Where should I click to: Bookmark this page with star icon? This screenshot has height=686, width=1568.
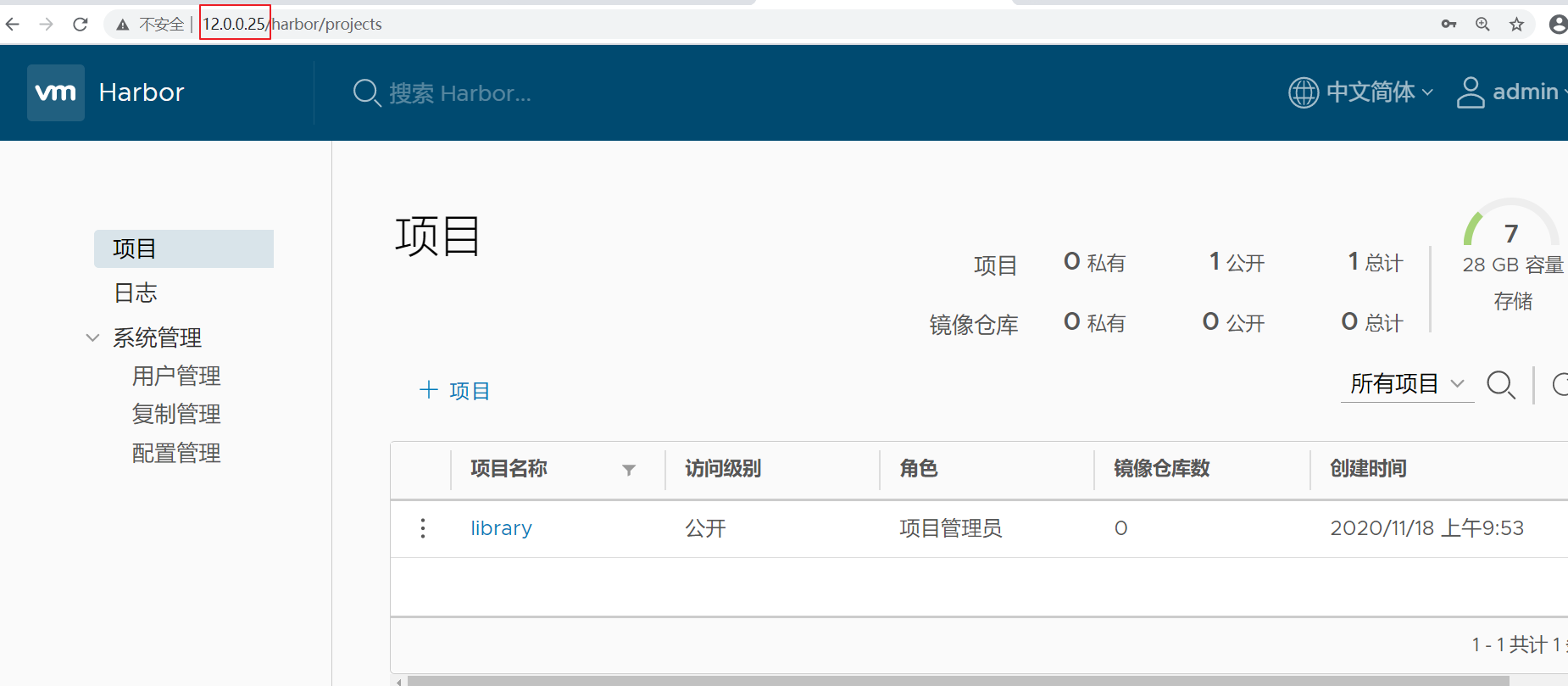(x=1516, y=25)
